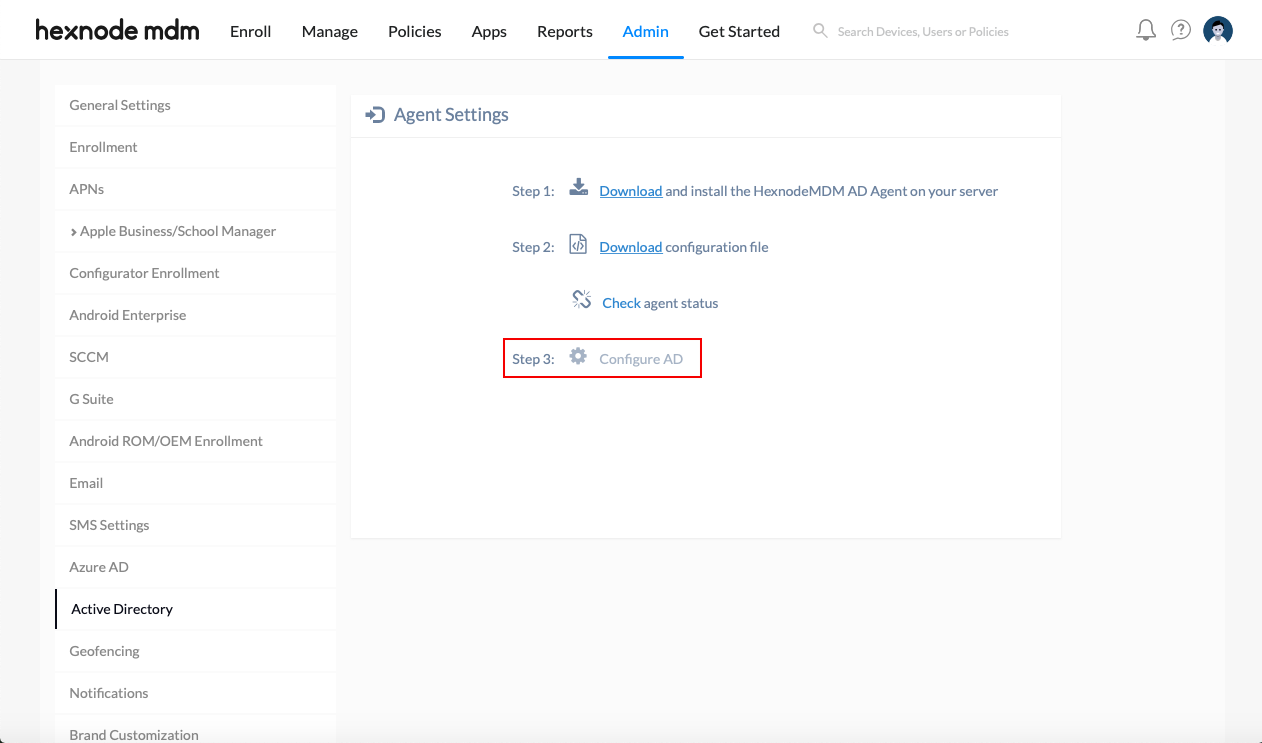Open G Suite in the sidebar
This screenshot has height=743, width=1262.
[196, 399]
